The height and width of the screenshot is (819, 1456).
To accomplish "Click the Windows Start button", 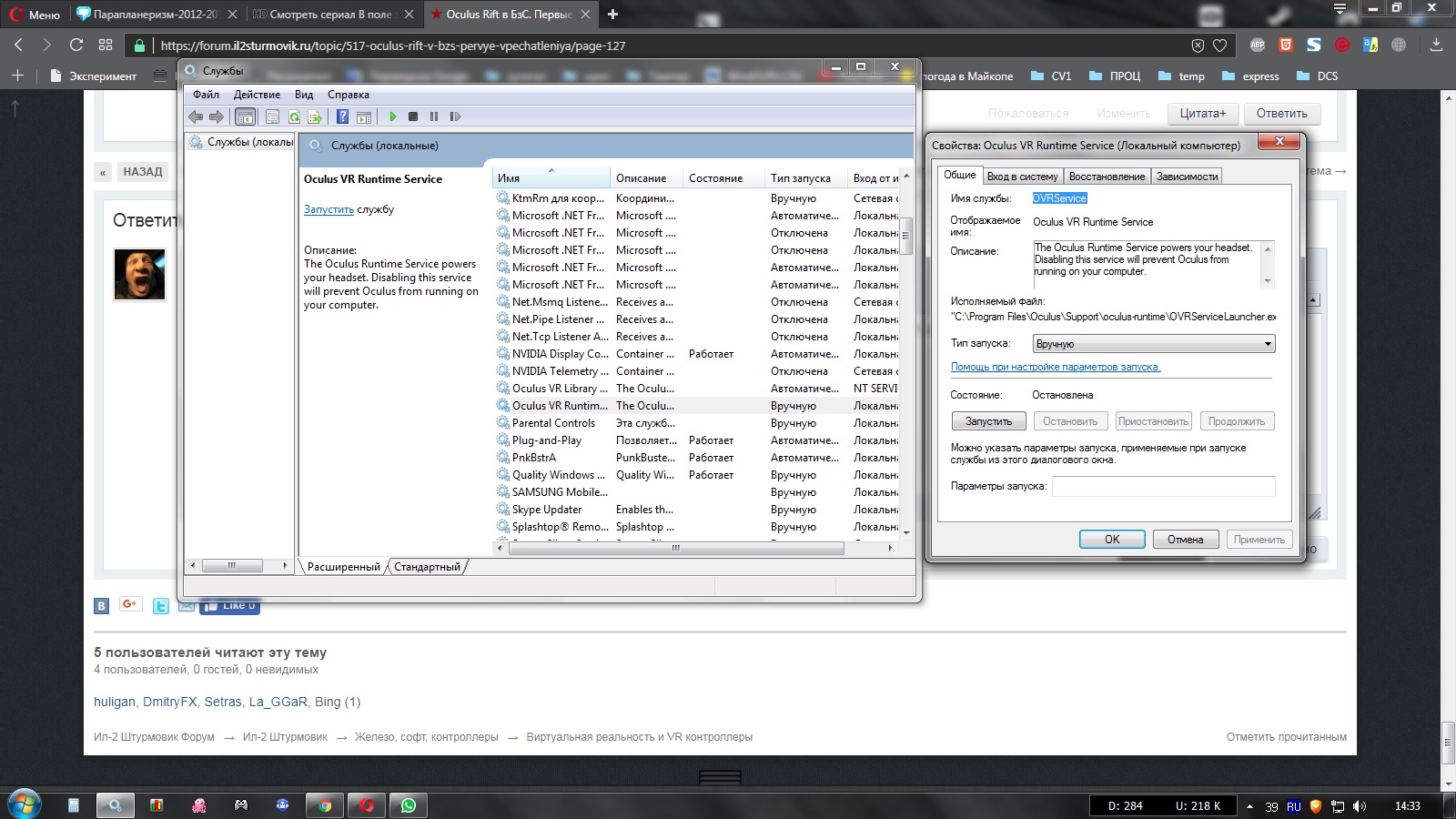I will [24, 804].
